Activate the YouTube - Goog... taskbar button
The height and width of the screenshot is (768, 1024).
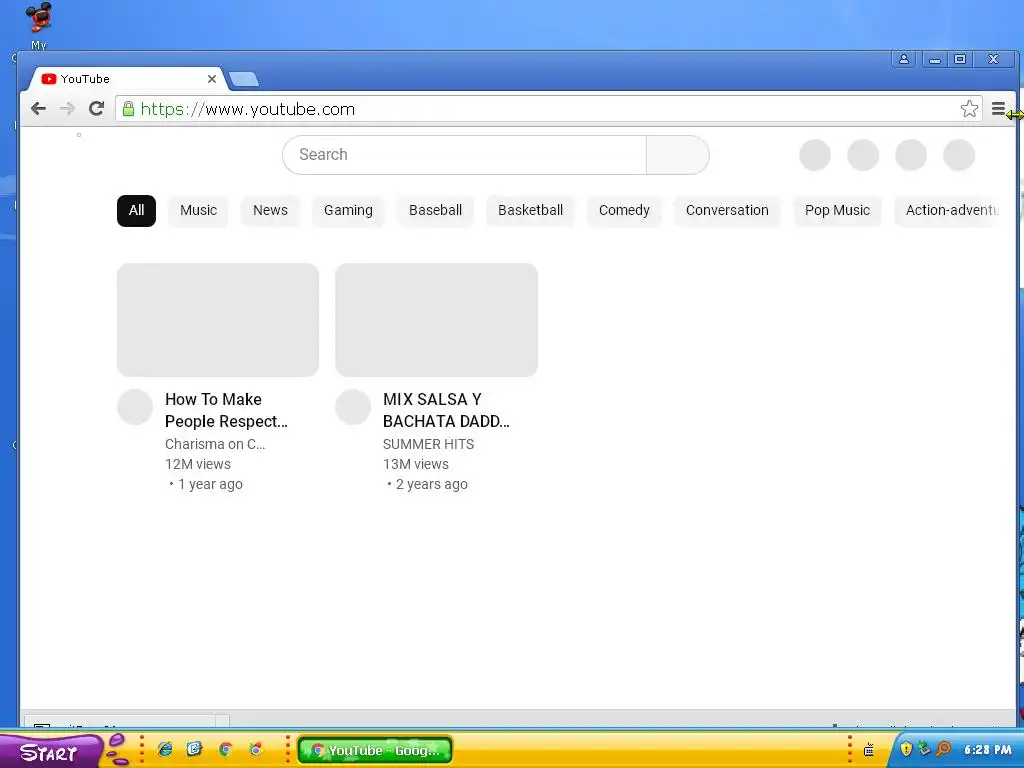(375, 750)
